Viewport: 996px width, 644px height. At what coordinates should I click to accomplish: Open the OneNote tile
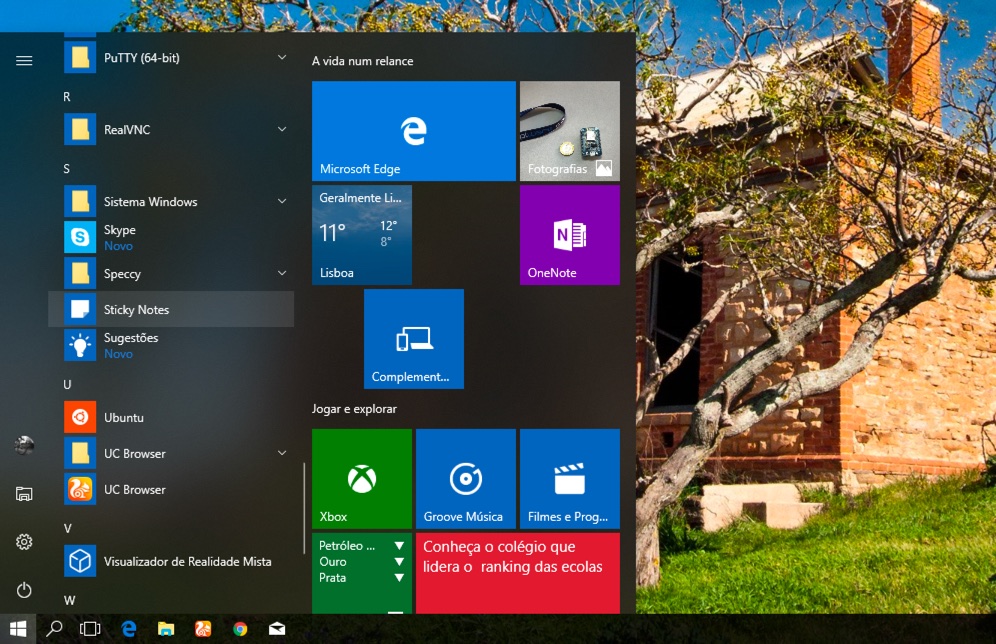[570, 235]
